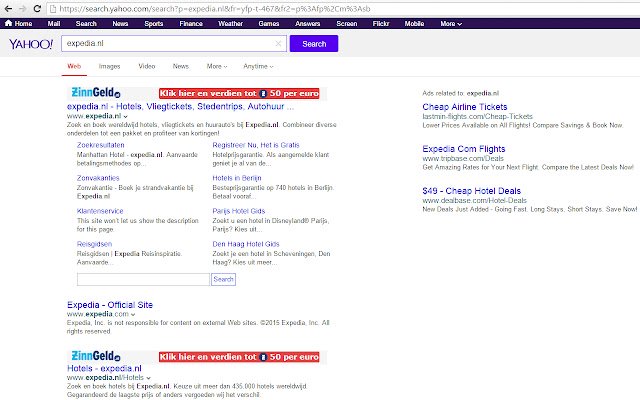Image resolution: width=640 pixels, height=400 pixels.
Task: Click the browser forward arrow
Action: point(23,9)
